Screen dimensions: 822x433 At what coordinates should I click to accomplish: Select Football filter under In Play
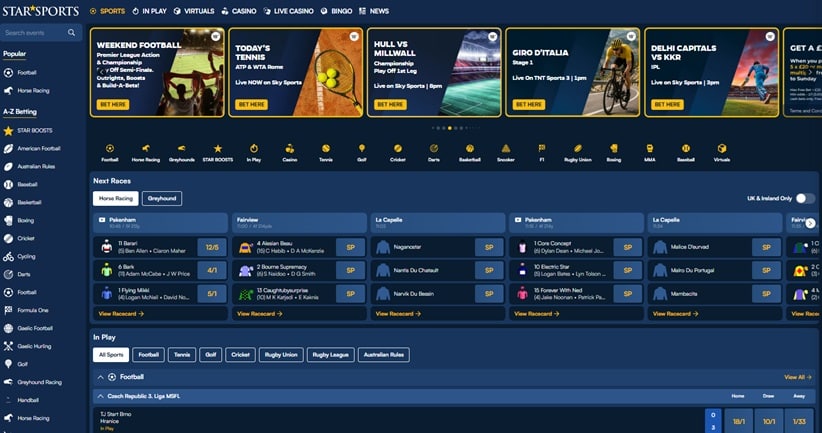(148, 355)
